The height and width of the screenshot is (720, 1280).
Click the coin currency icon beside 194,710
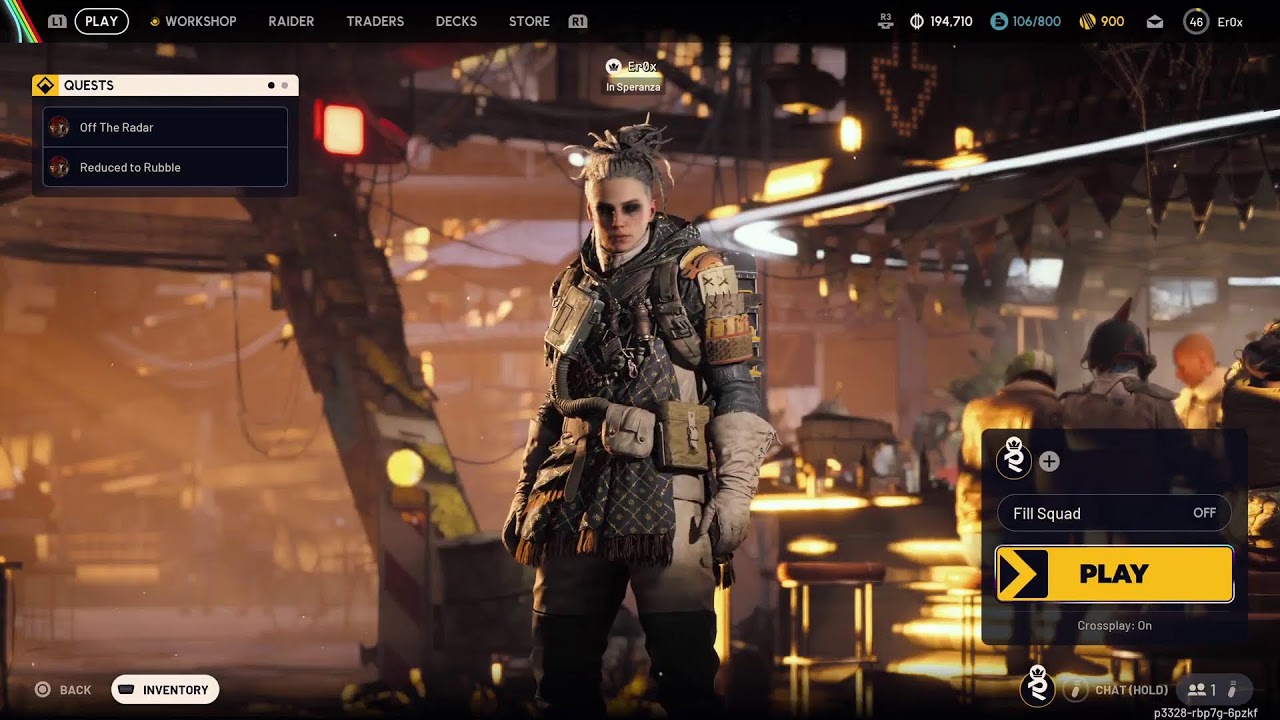pos(917,21)
